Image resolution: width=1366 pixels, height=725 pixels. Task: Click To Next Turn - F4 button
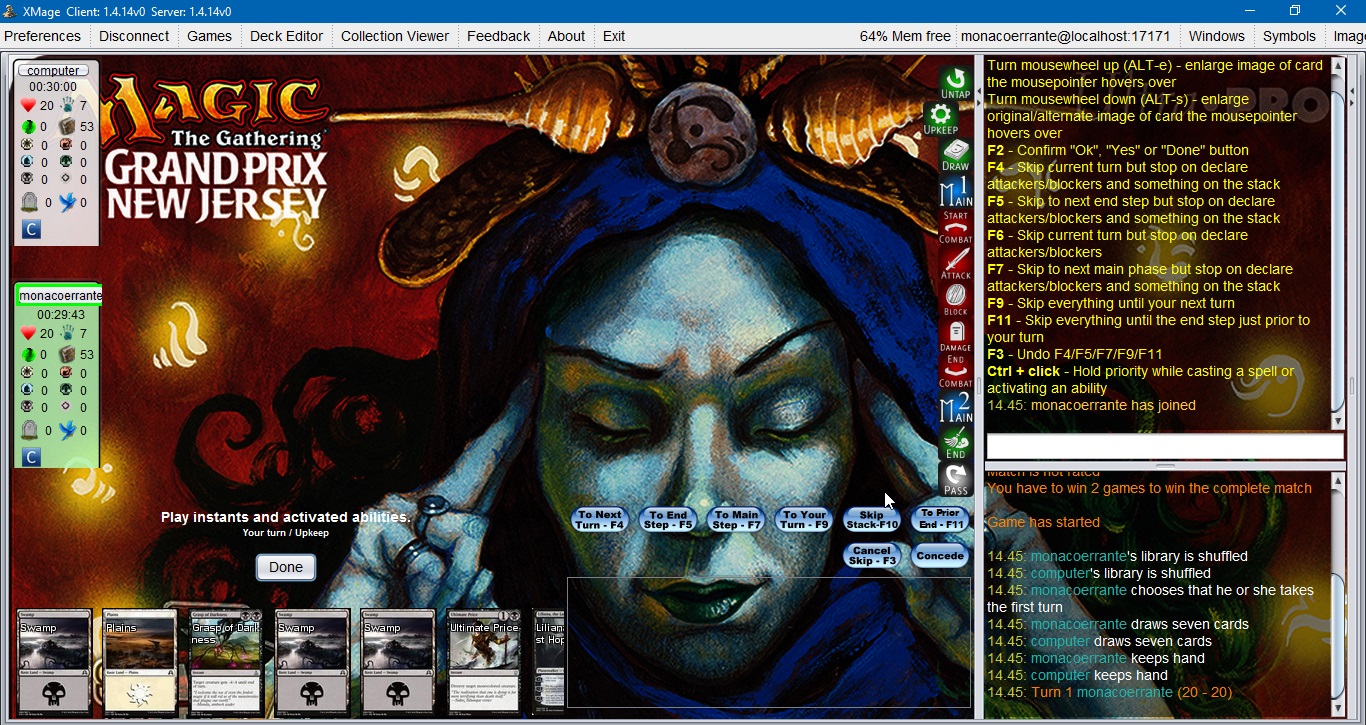tap(600, 520)
